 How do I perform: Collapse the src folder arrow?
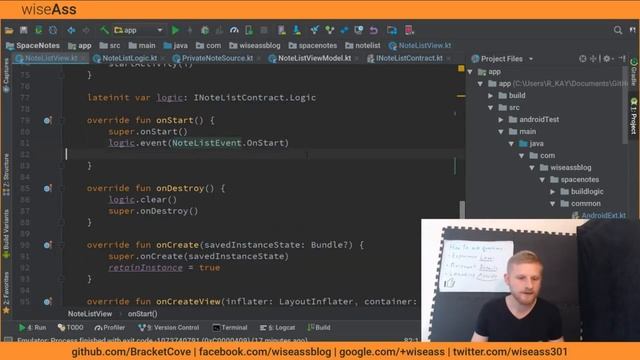[x=491, y=108]
